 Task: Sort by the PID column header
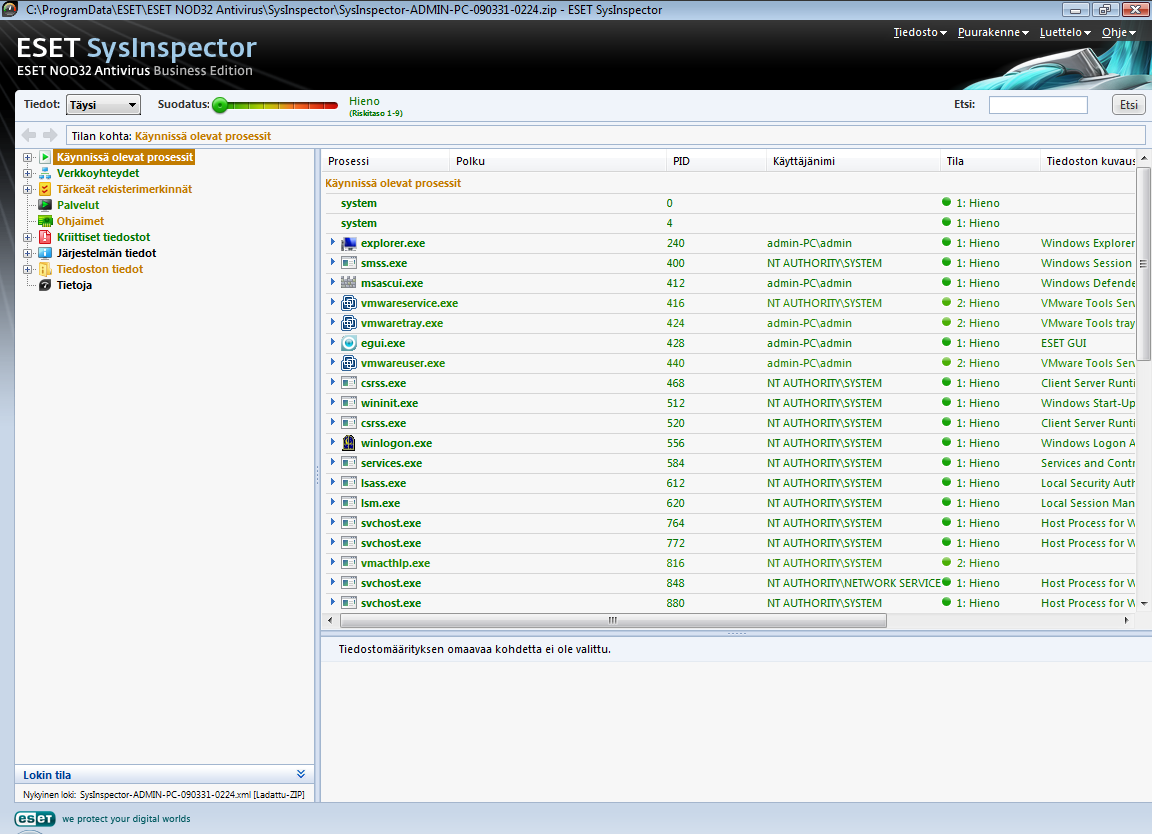tap(716, 161)
